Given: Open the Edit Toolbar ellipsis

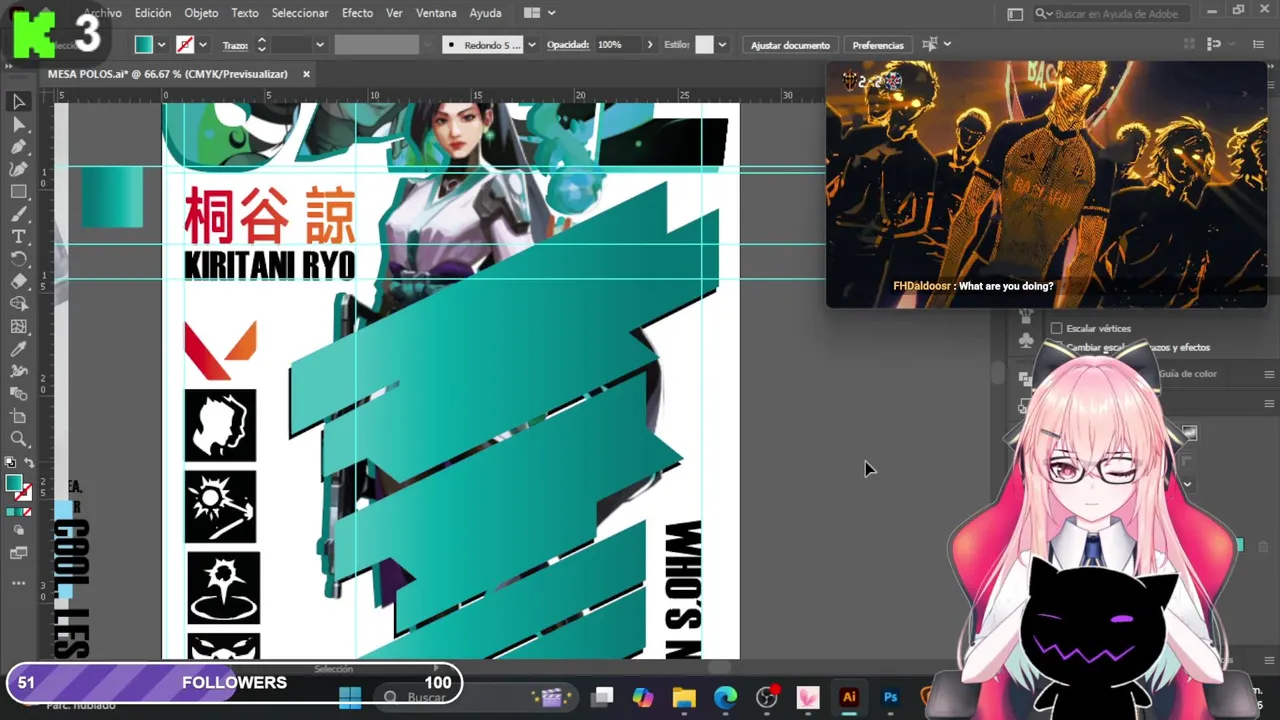Looking at the screenshot, I should (18, 583).
